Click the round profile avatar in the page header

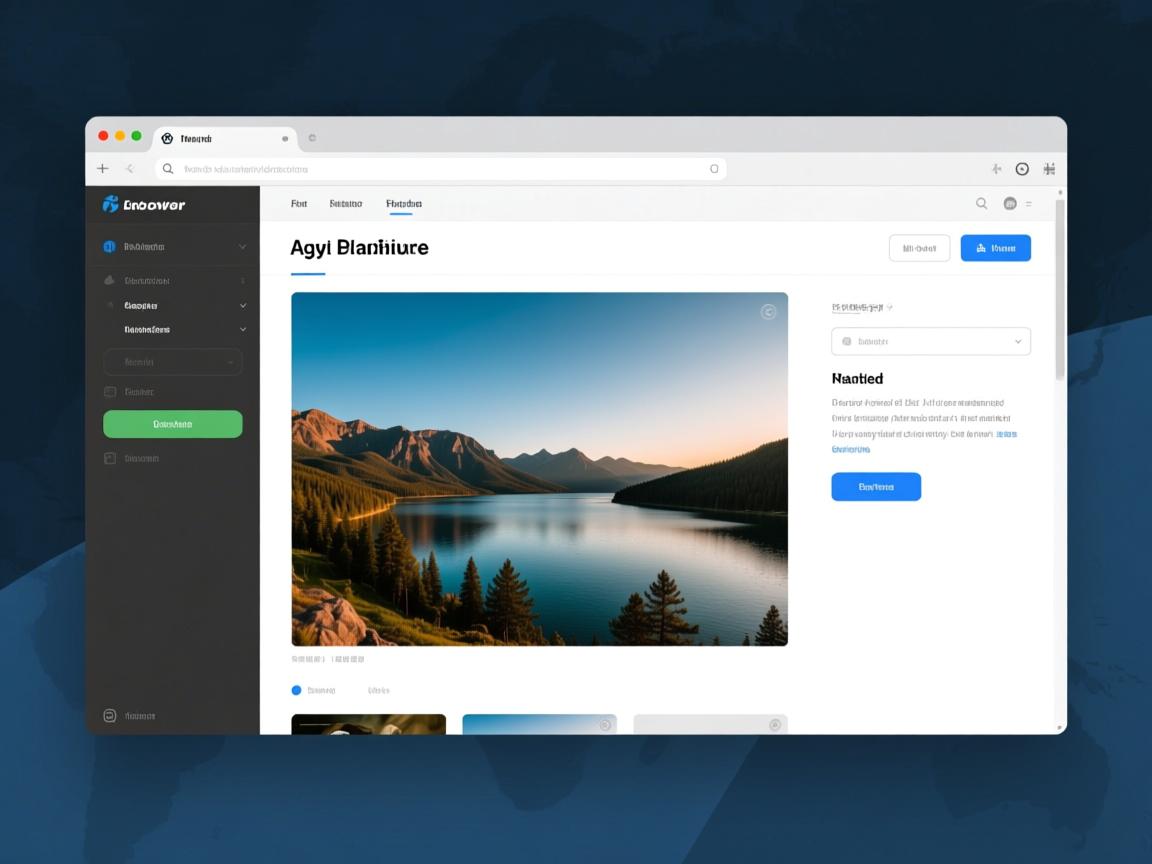pos(1009,203)
